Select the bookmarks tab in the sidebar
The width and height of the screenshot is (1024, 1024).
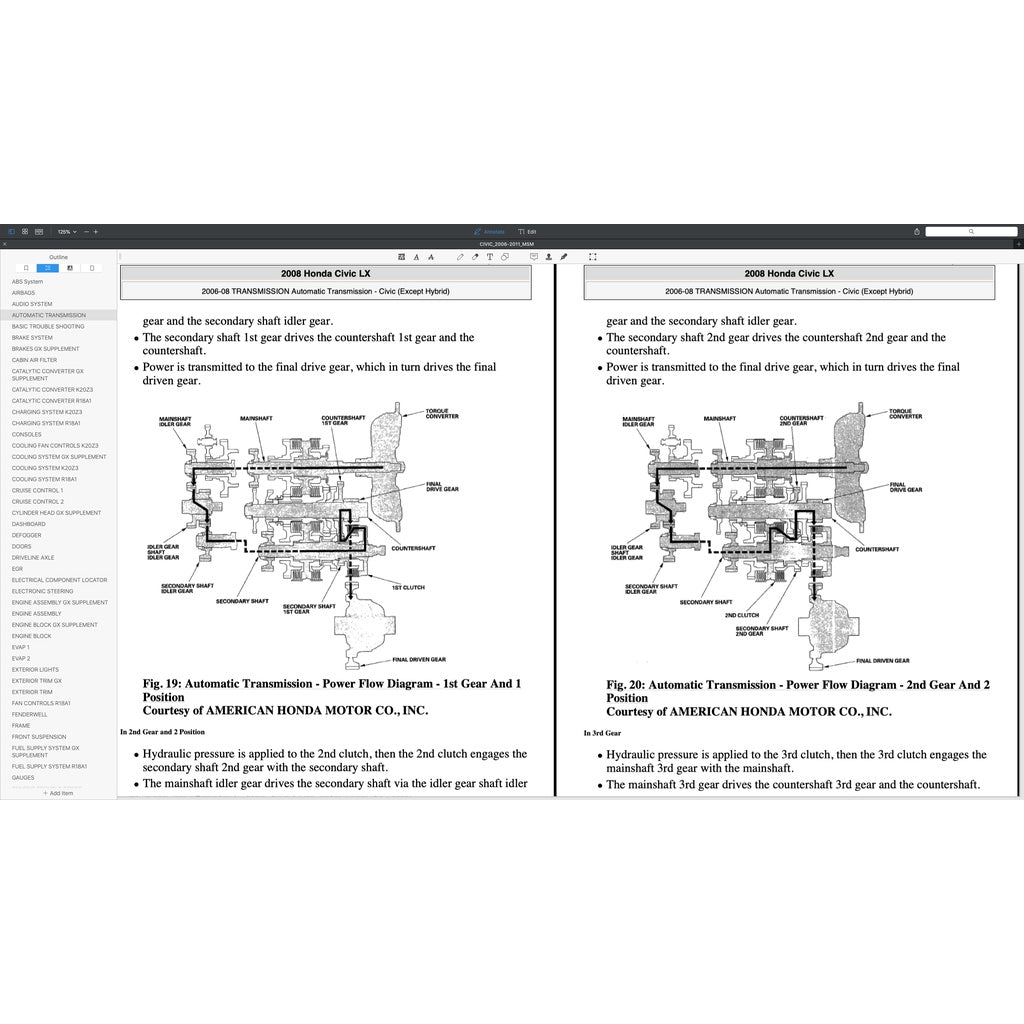point(26,268)
